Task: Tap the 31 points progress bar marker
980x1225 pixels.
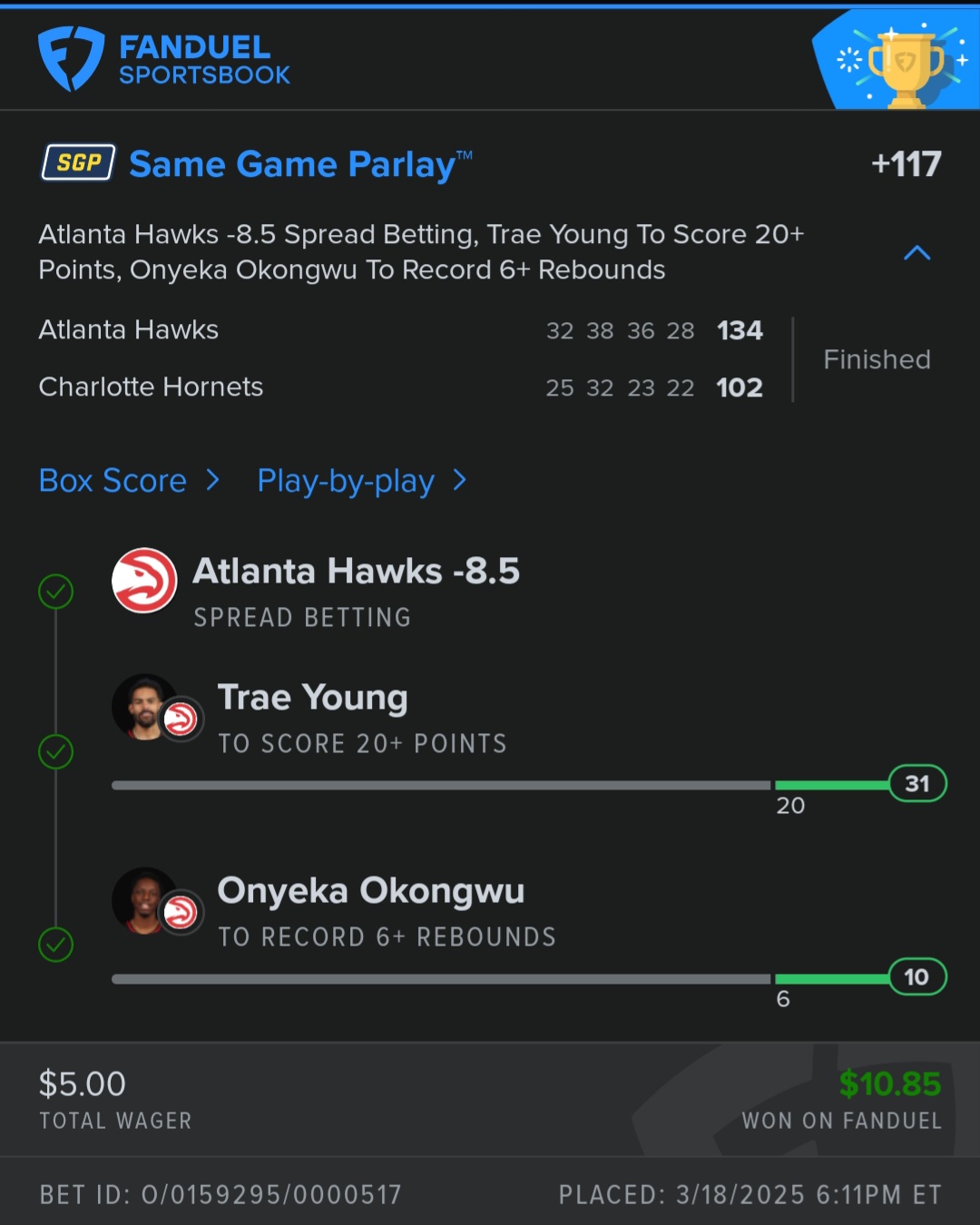Action: click(x=916, y=784)
